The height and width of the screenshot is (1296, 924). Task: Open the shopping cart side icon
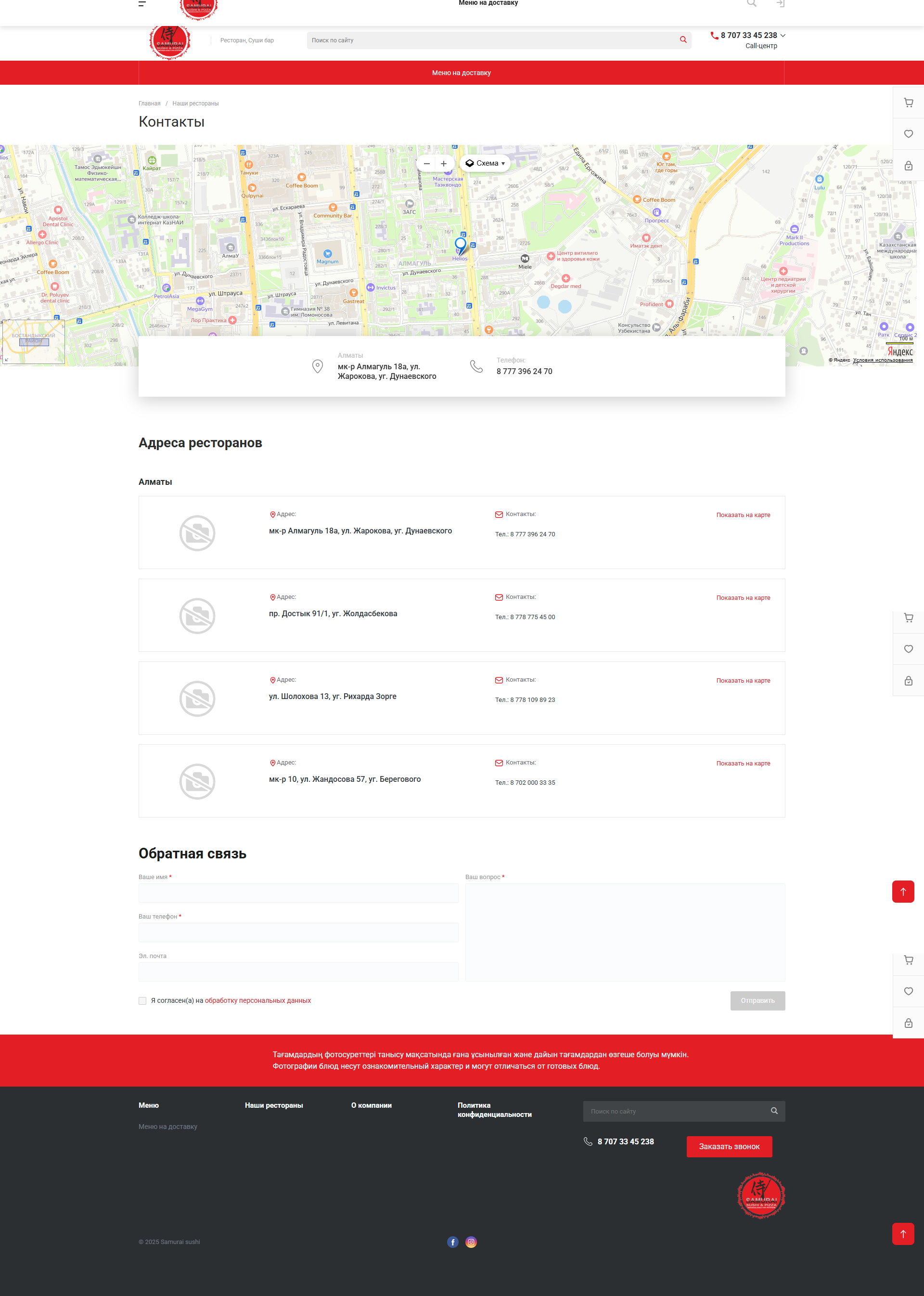coord(908,103)
